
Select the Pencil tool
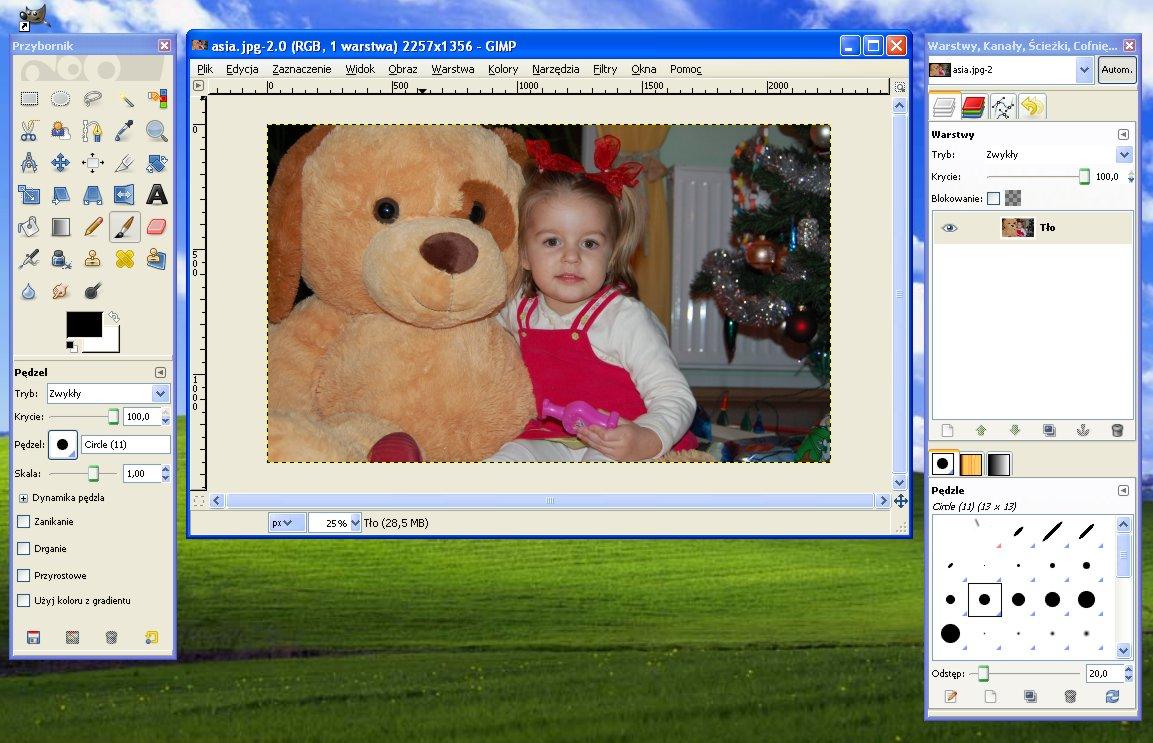pos(93,227)
